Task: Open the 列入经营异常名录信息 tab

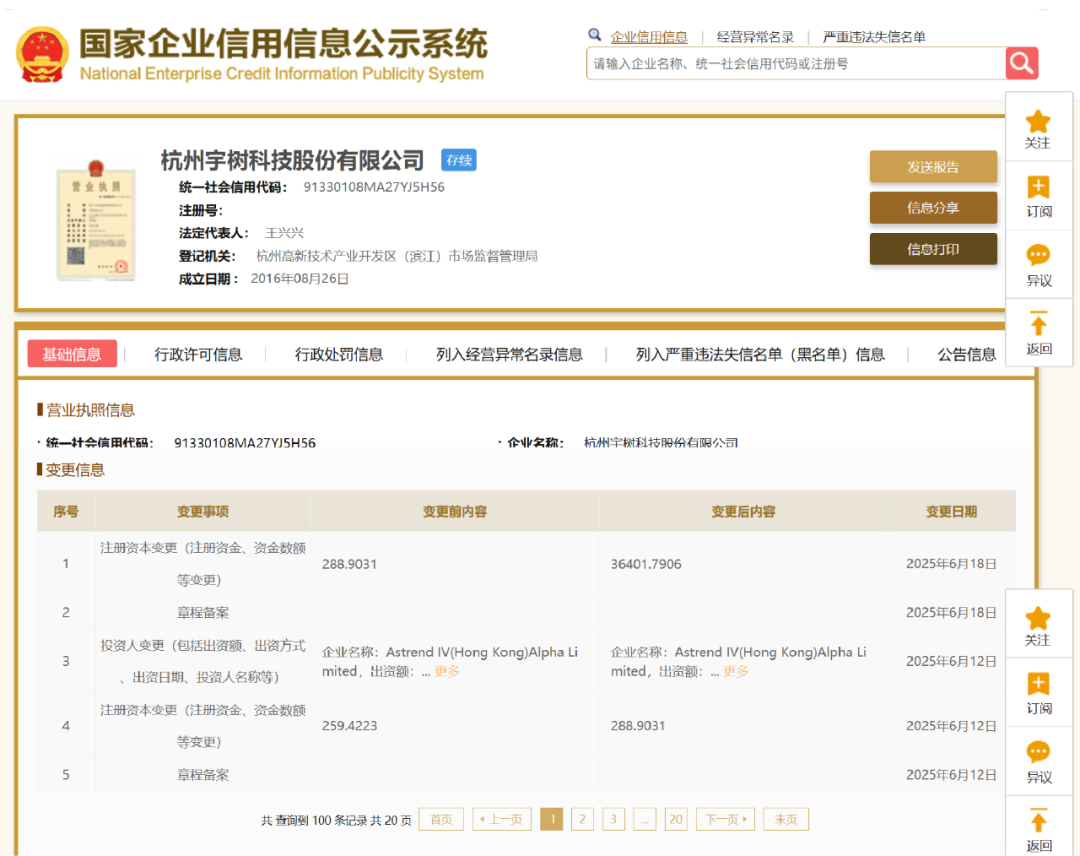Action: click(x=509, y=354)
